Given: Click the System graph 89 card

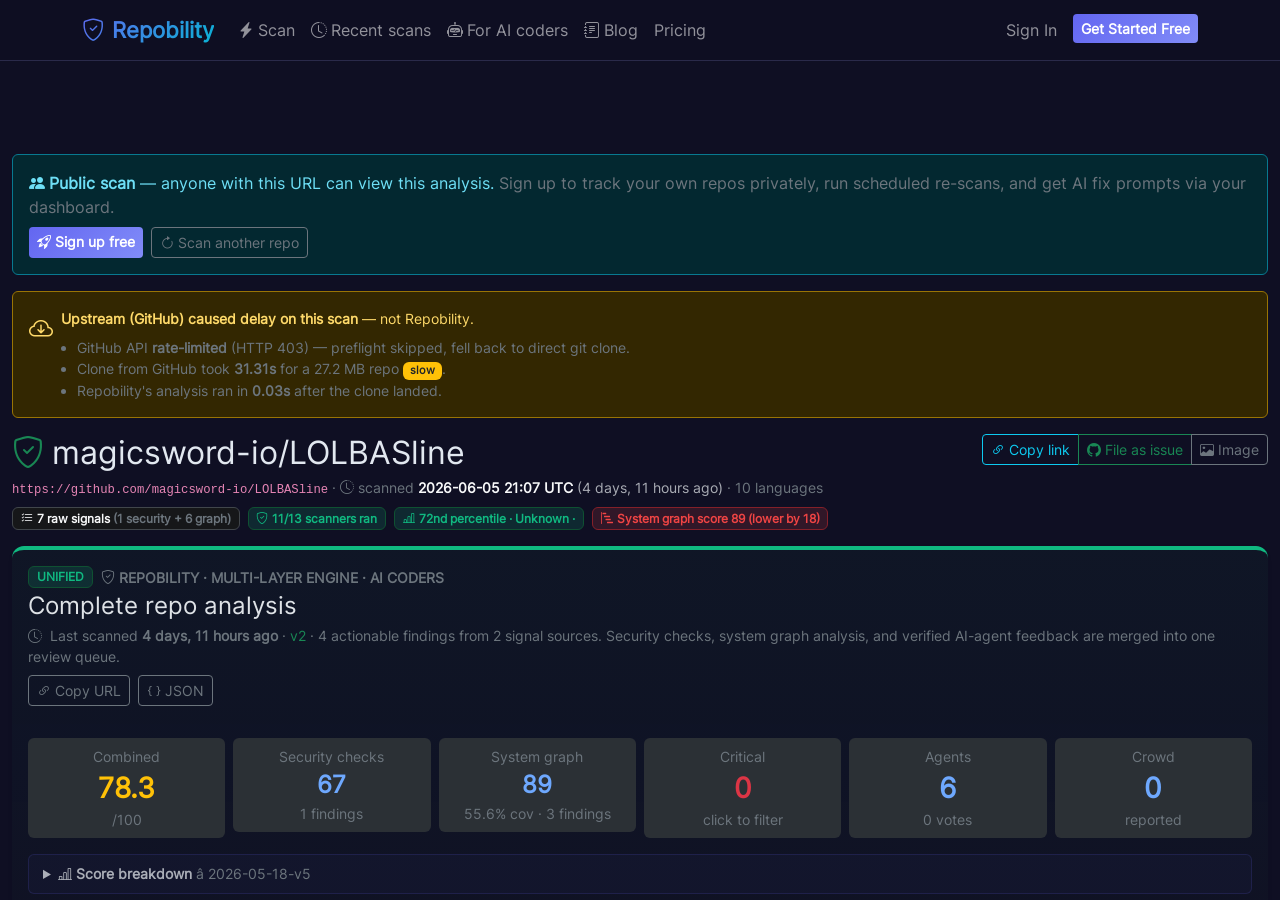Looking at the screenshot, I should click(537, 785).
